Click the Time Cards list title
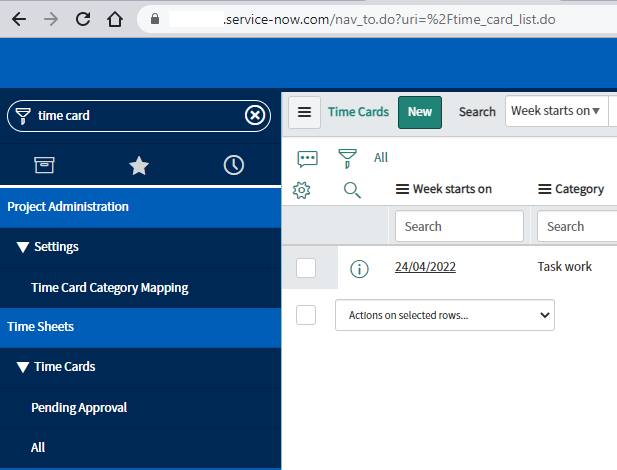The image size is (617, 470). point(358,112)
